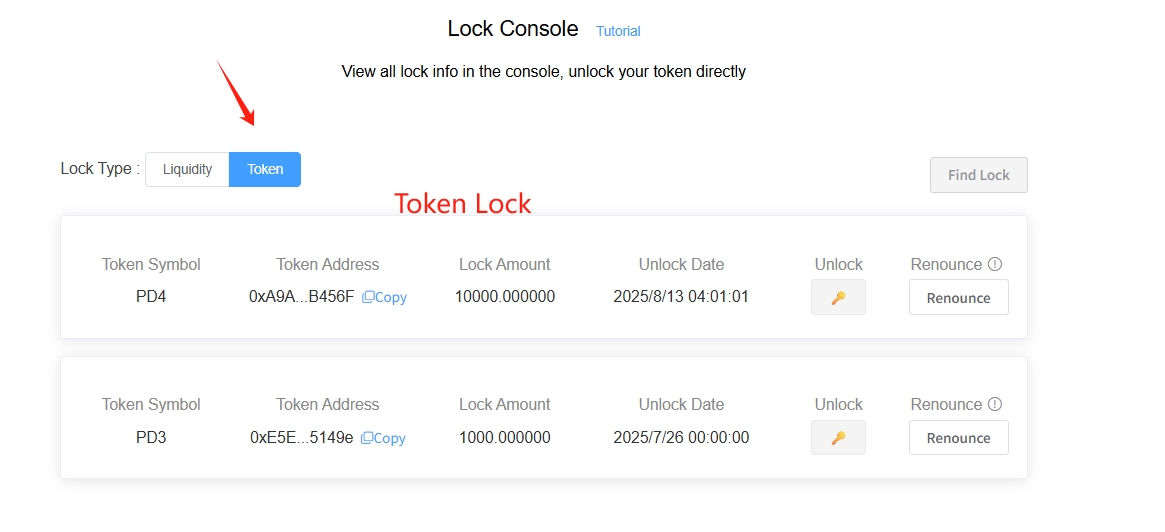Click the copy icon next to 0xA9A...B456F
1165x532 pixels.
point(368,297)
